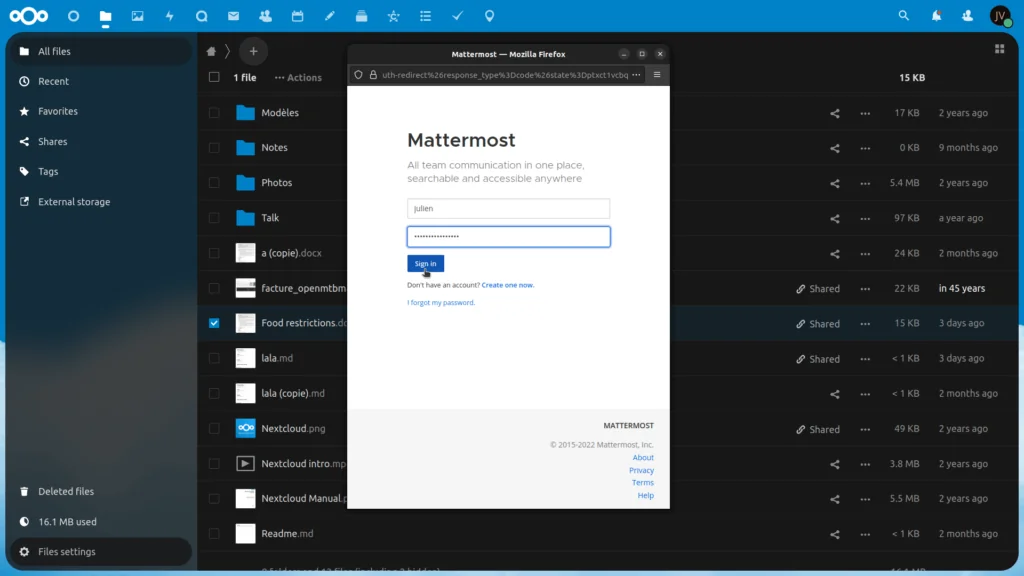Expand the Files settings section
Image resolution: width=1024 pixels, height=576 pixels.
click(x=100, y=552)
